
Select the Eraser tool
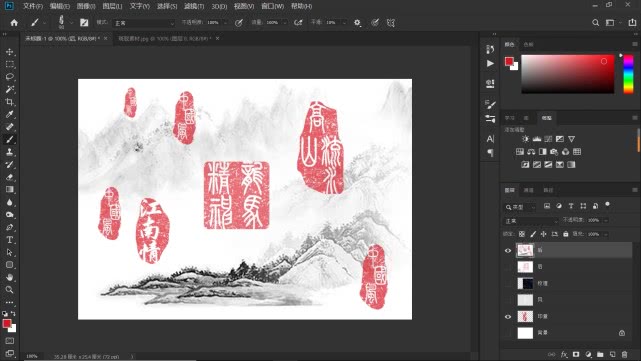9,177
